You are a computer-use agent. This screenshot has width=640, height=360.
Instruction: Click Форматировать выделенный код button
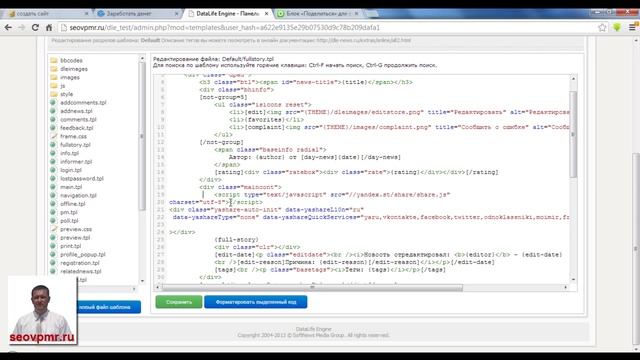point(256,302)
